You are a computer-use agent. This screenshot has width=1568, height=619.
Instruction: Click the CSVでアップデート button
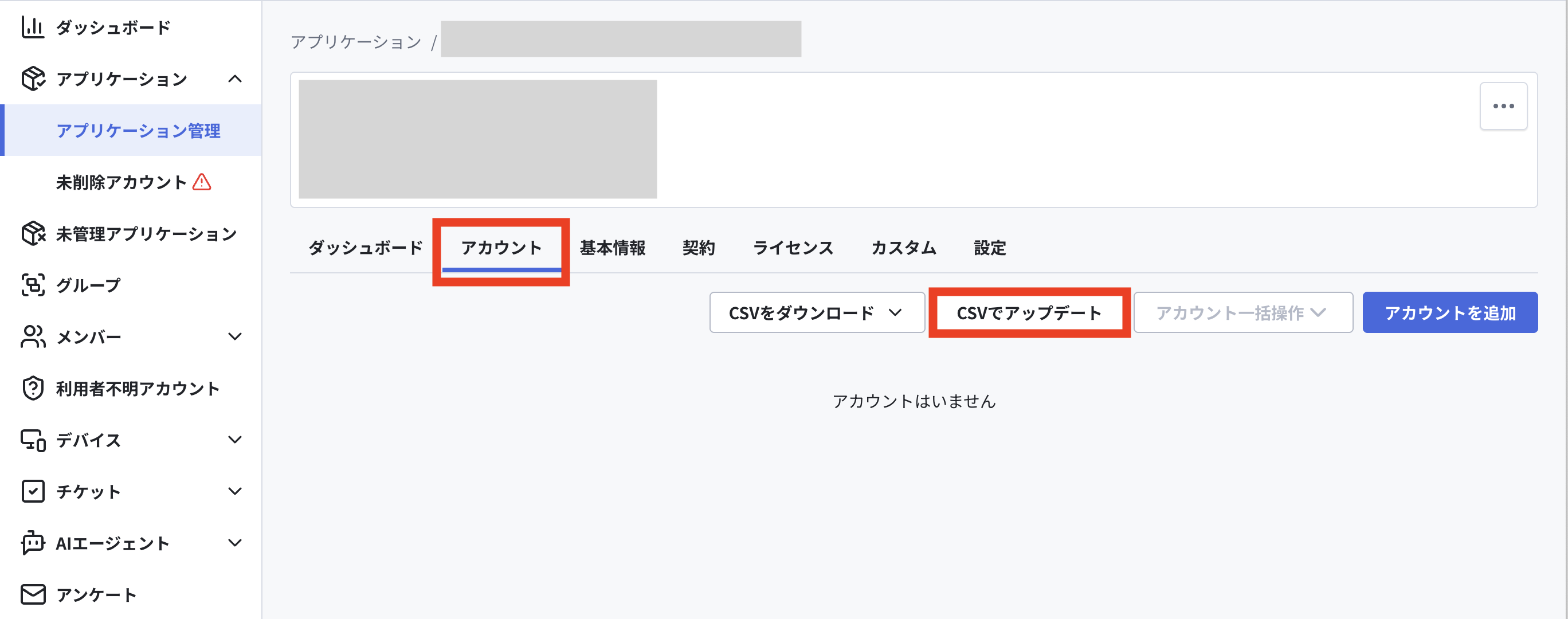click(1029, 313)
